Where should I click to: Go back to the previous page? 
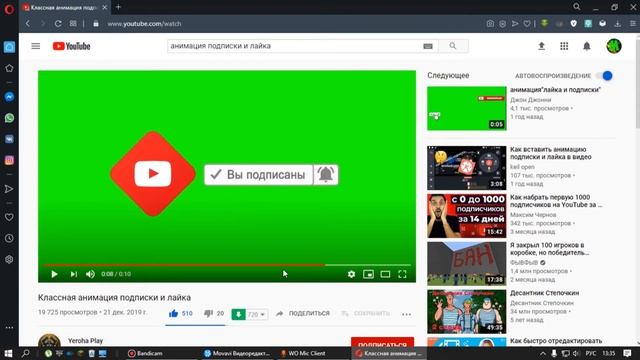28,24
